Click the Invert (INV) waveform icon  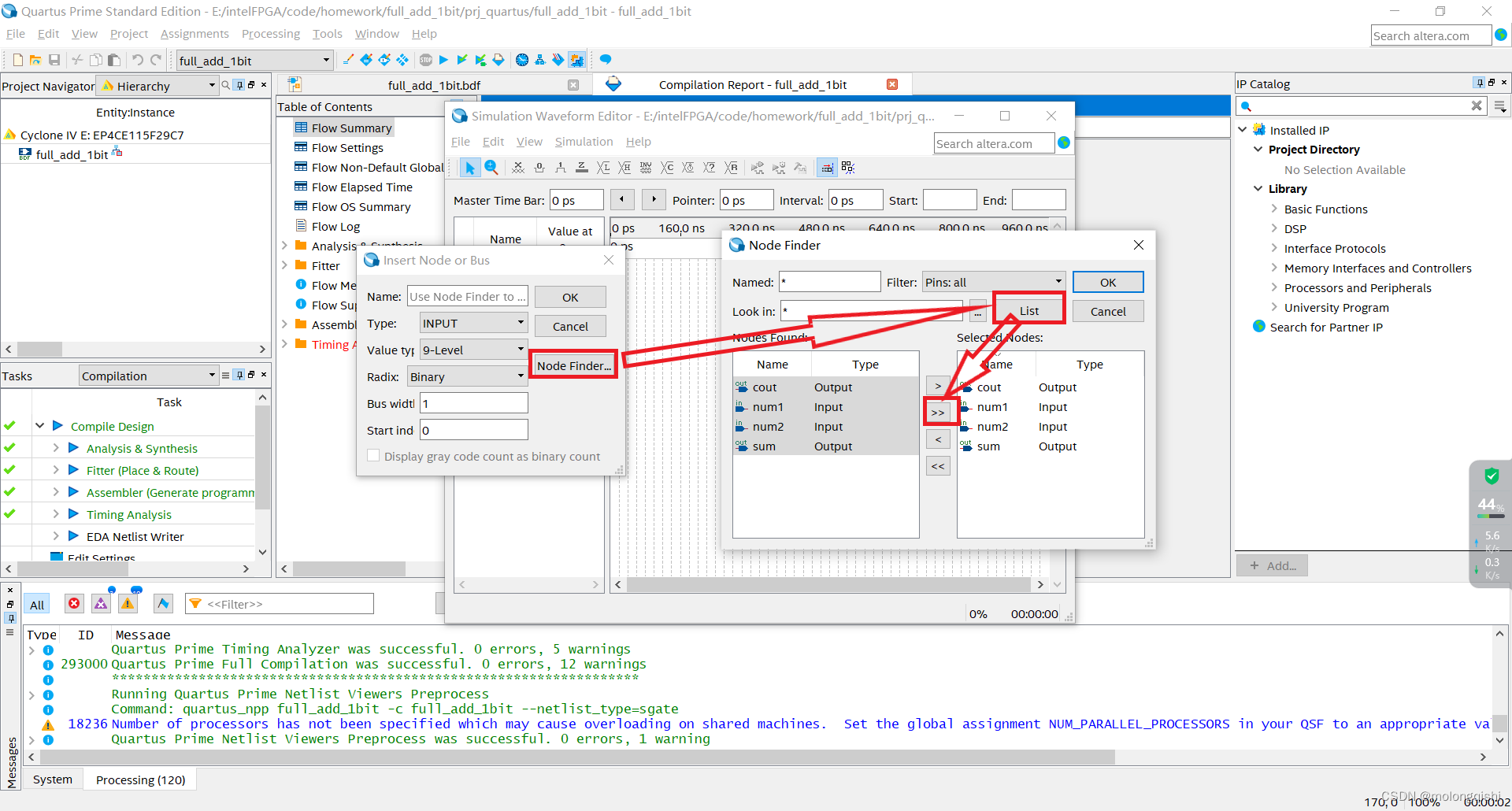pos(646,167)
